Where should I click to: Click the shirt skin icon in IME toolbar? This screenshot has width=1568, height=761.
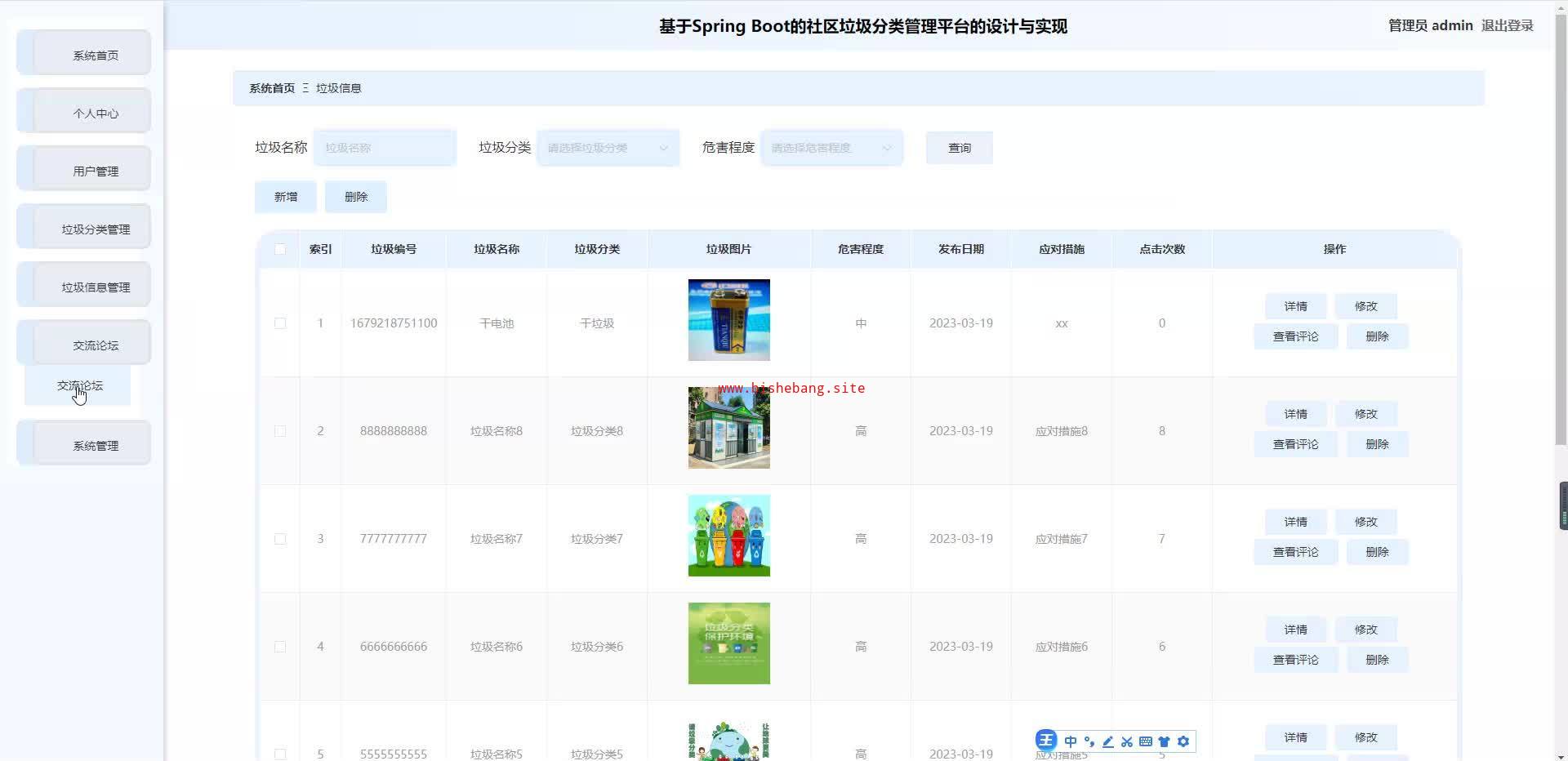coord(1165,741)
